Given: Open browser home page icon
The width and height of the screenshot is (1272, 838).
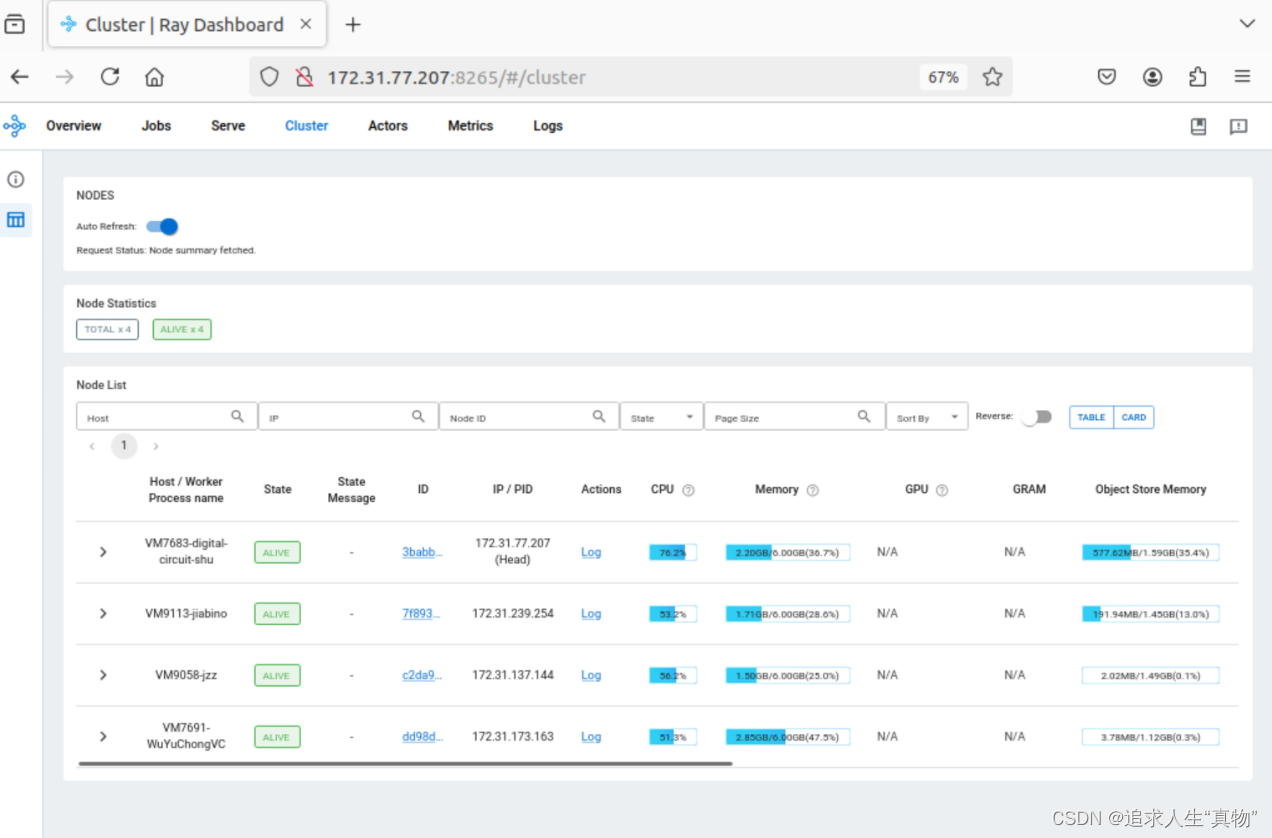Looking at the screenshot, I should click(x=154, y=77).
